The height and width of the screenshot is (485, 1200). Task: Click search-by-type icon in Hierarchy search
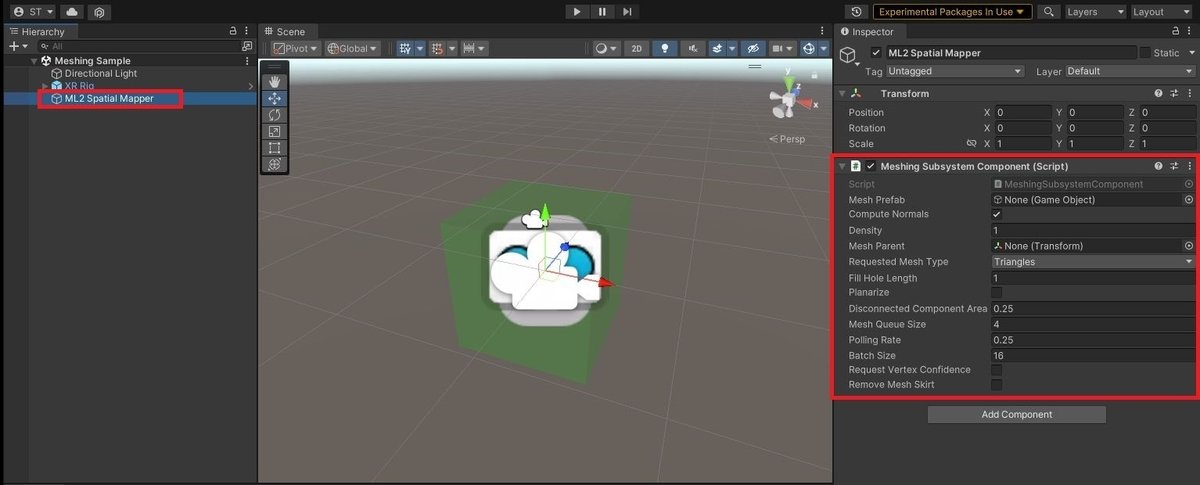246,46
